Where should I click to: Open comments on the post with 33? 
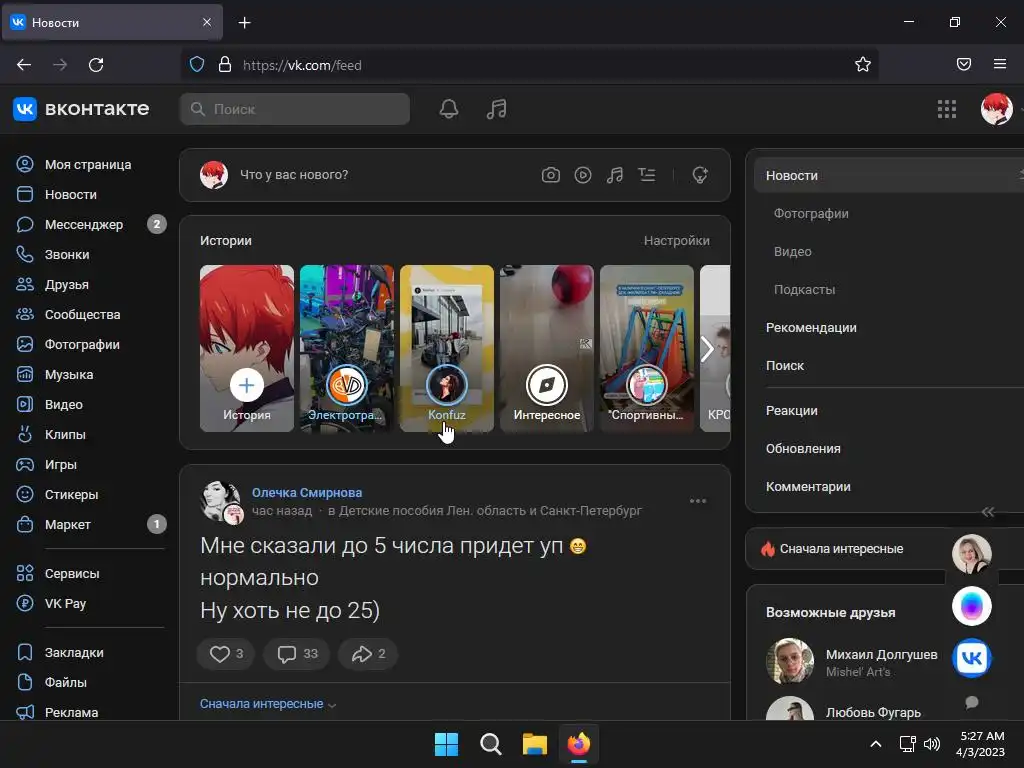point(297,654)
